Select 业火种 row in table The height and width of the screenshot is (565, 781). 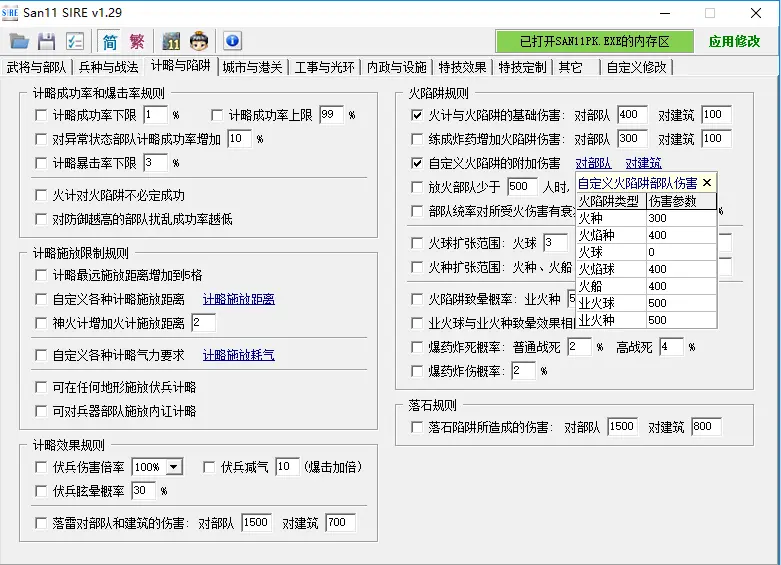pyautogui.click(x=647, y=320)
